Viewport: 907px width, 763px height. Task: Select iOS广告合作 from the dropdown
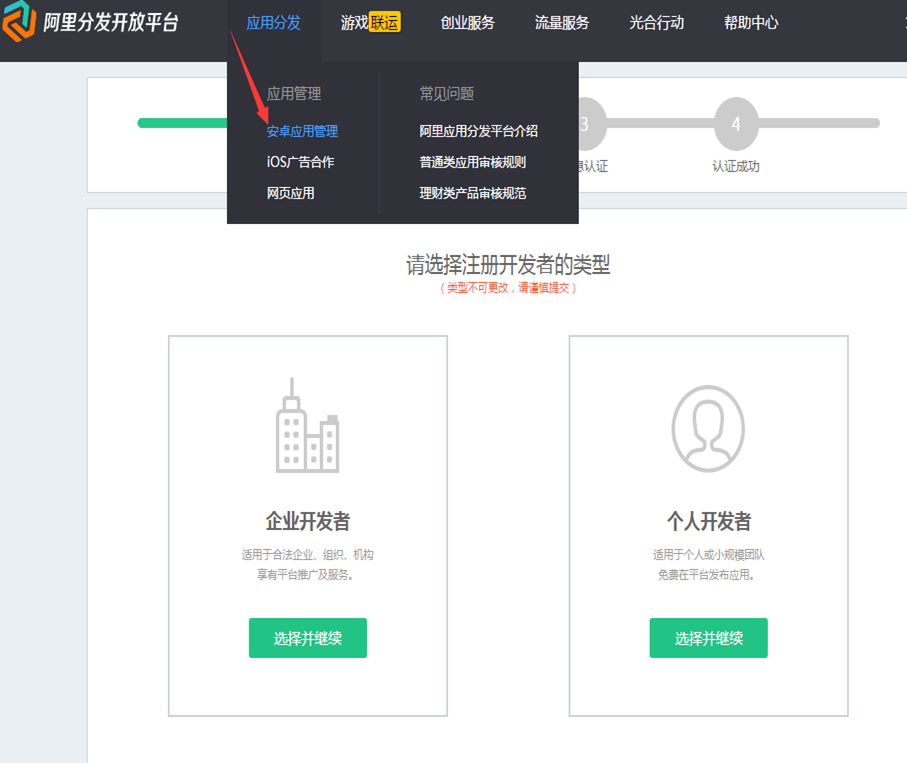(x=300, y=162)
